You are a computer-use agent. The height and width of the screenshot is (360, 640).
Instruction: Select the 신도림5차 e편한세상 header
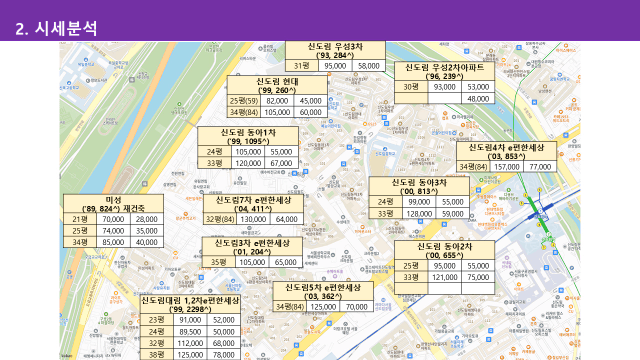click(x=323, y=291)
